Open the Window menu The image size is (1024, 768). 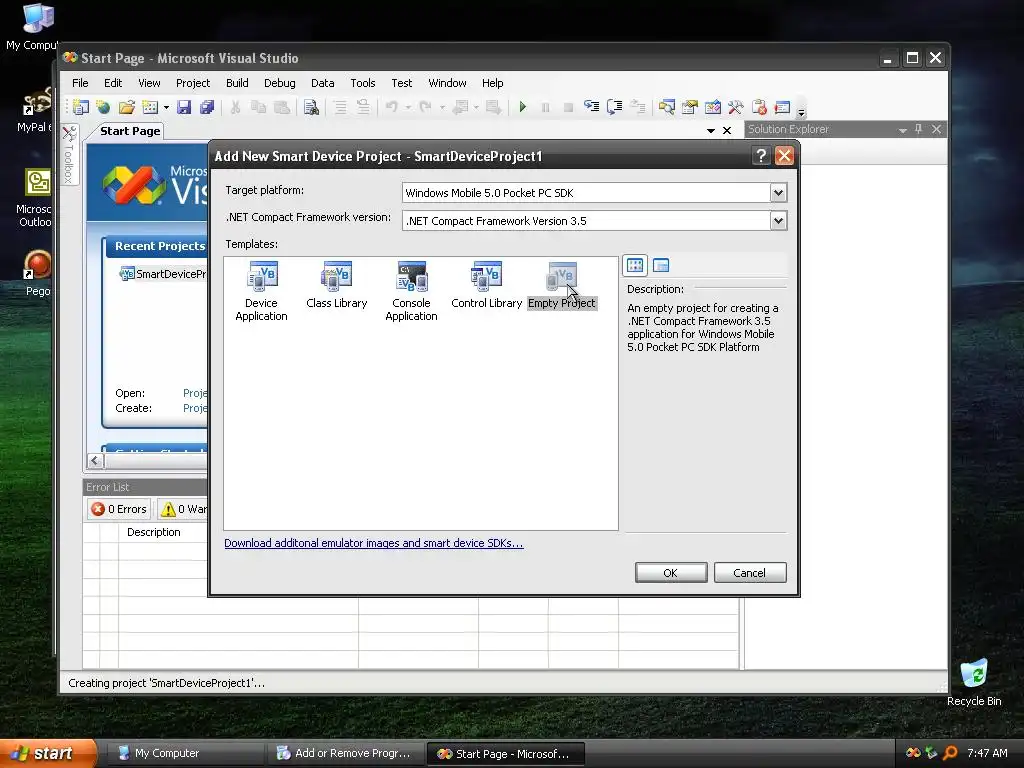pos(447,83)
